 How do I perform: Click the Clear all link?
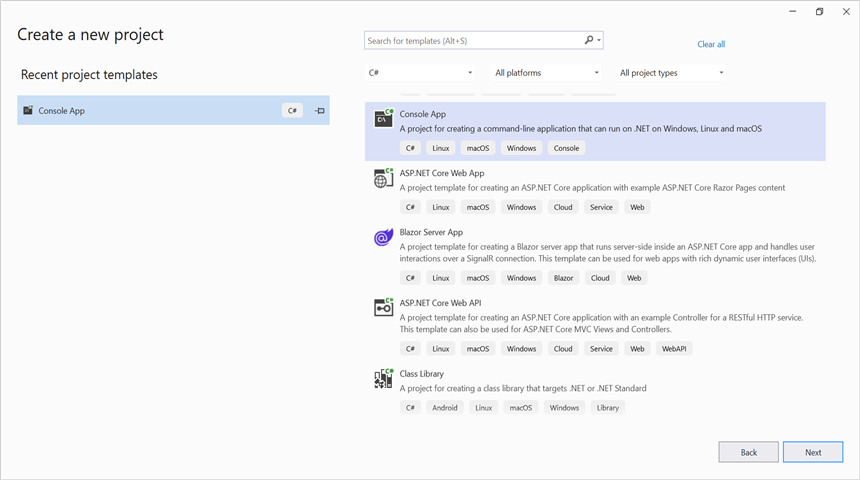tap(711, 44)
